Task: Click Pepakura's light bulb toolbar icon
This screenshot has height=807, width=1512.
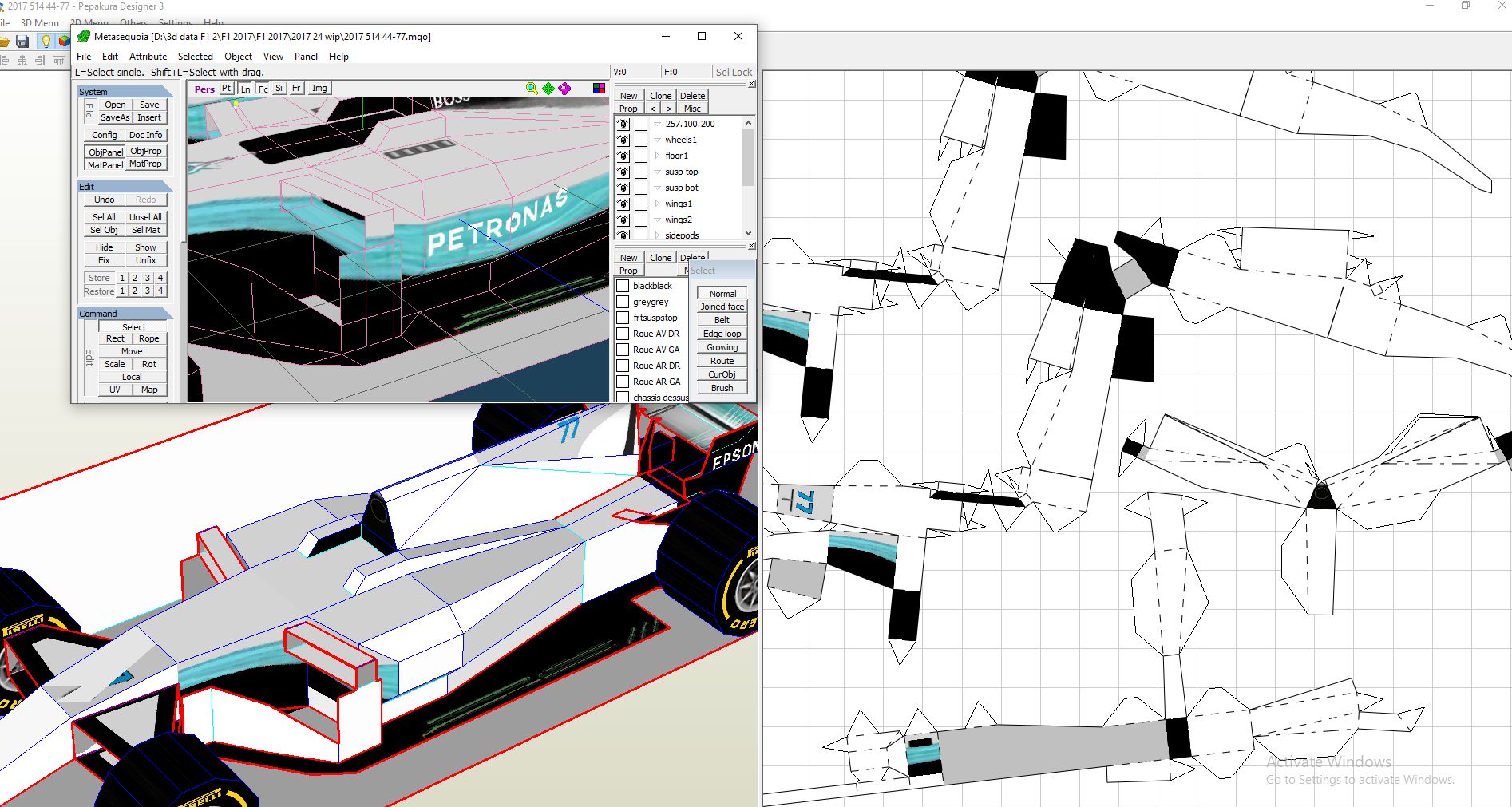Action: tap(46, 42)
